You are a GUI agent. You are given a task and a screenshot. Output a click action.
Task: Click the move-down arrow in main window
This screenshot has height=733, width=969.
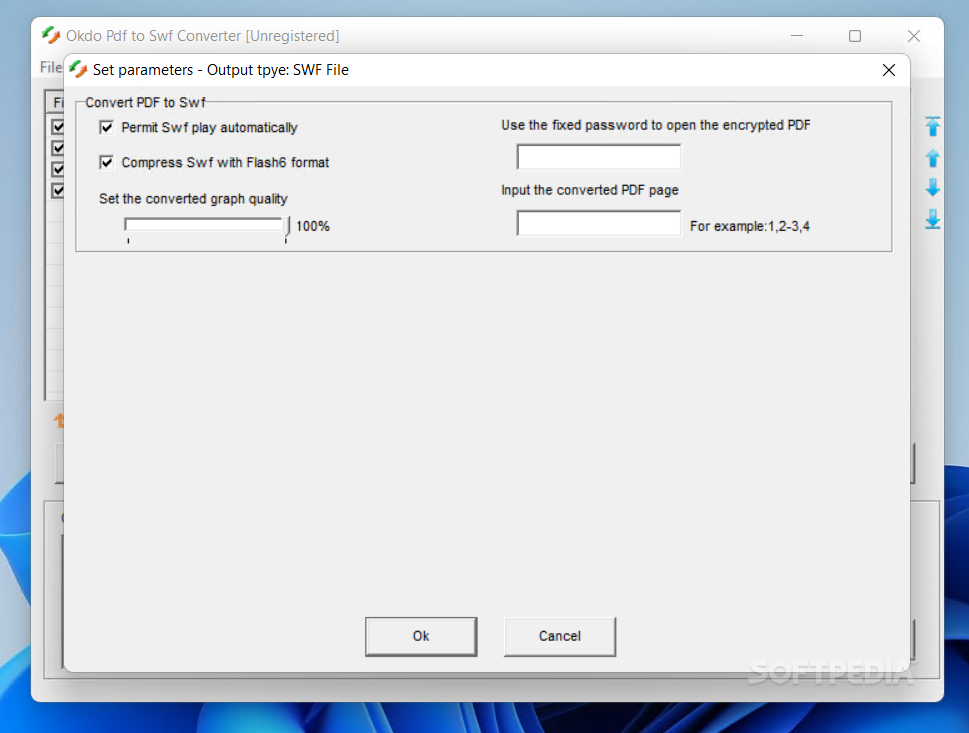[933, 188]
